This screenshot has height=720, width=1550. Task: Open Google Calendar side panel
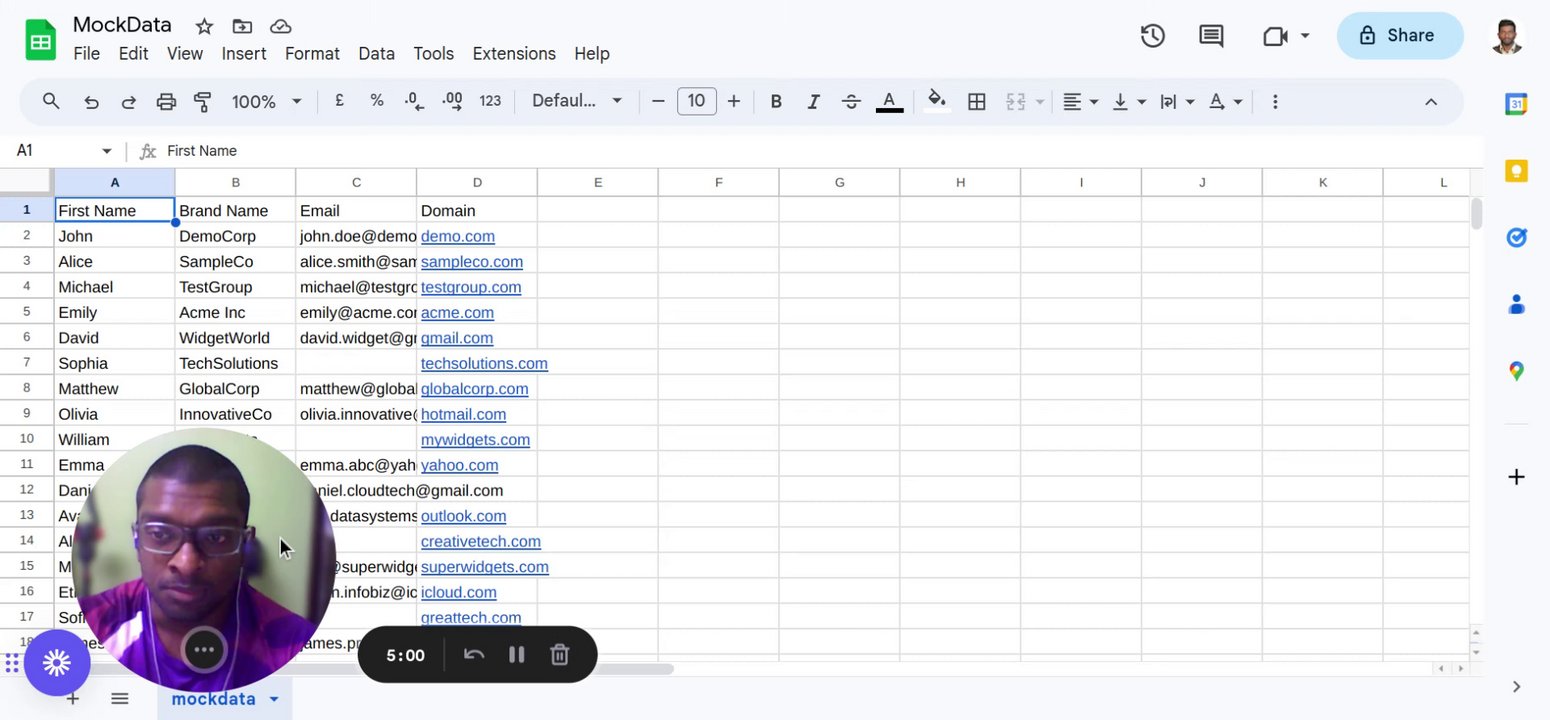click(1516, 104)
